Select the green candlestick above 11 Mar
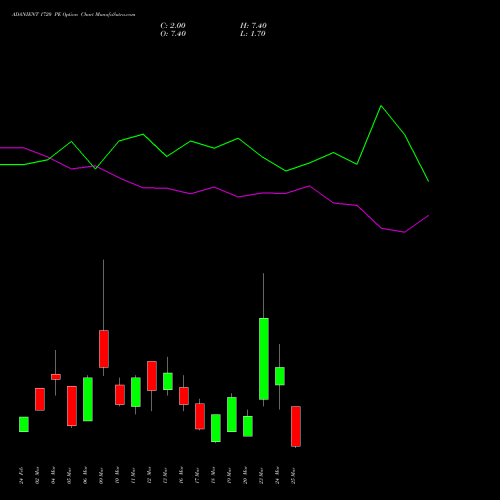 point(136,392)
